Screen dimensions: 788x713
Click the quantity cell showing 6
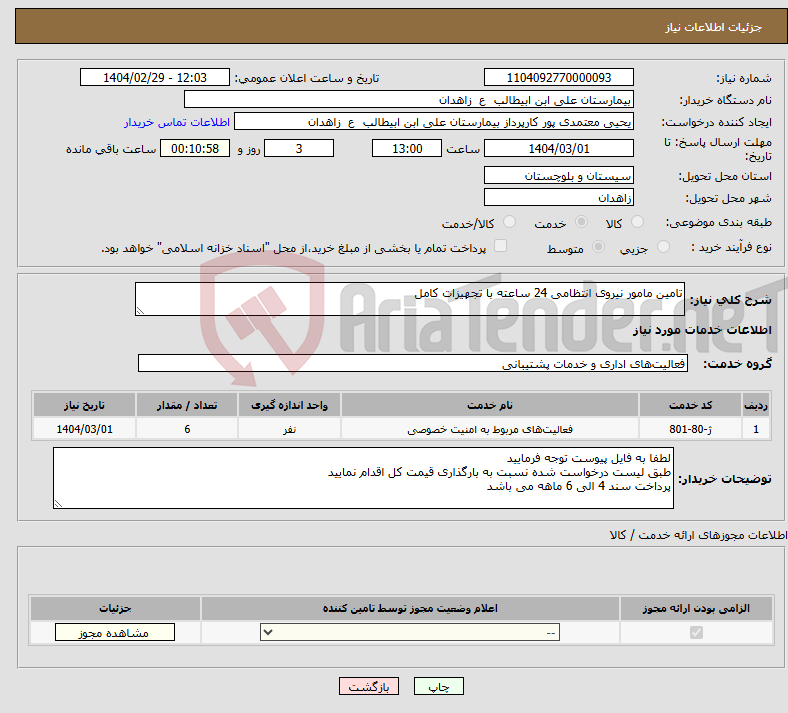(187, 429)
